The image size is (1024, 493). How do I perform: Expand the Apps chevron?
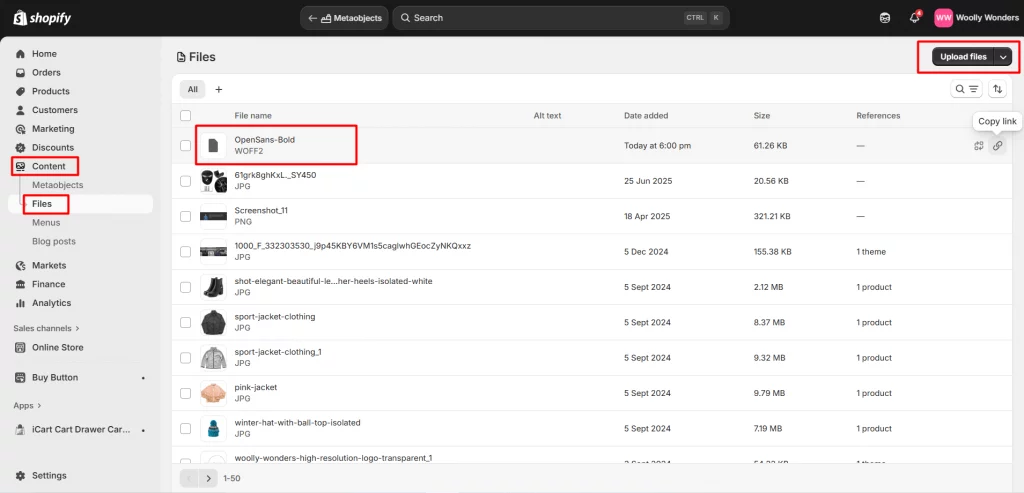(x=39, y=406)
